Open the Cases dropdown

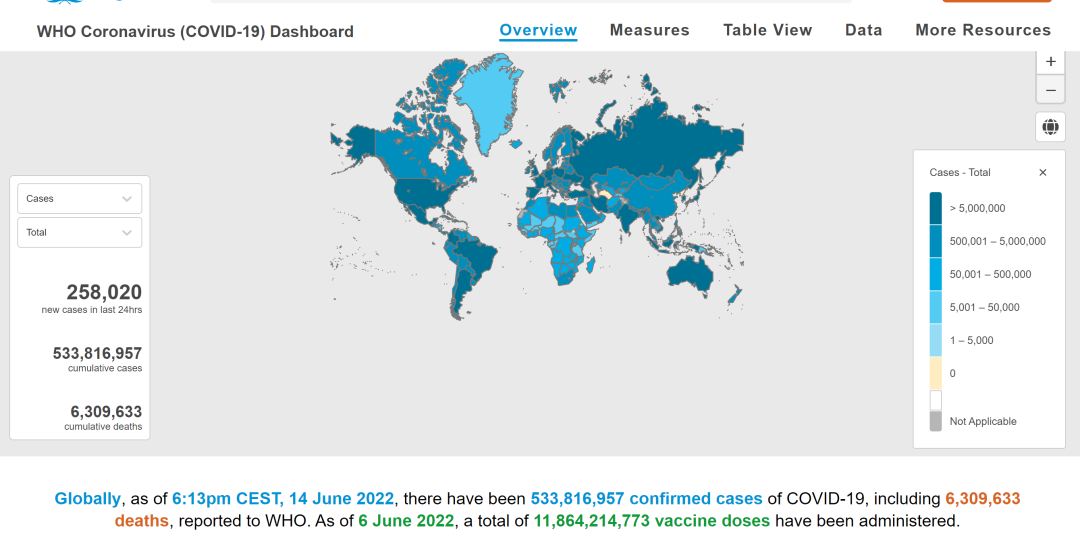80,198
